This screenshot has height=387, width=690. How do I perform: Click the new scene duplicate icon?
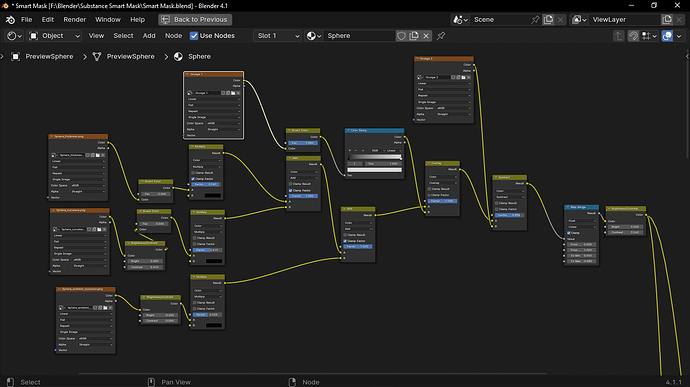[548, 20]
